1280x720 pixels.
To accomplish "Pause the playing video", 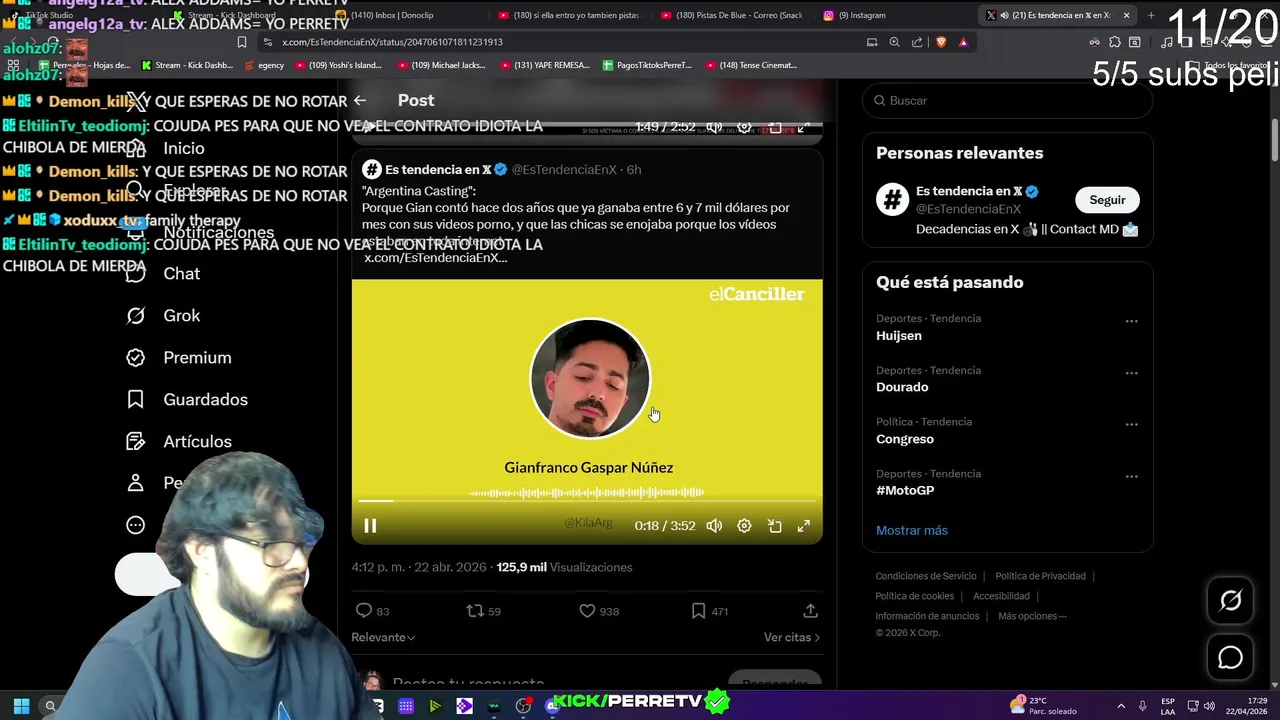I will tap(370, 526).
